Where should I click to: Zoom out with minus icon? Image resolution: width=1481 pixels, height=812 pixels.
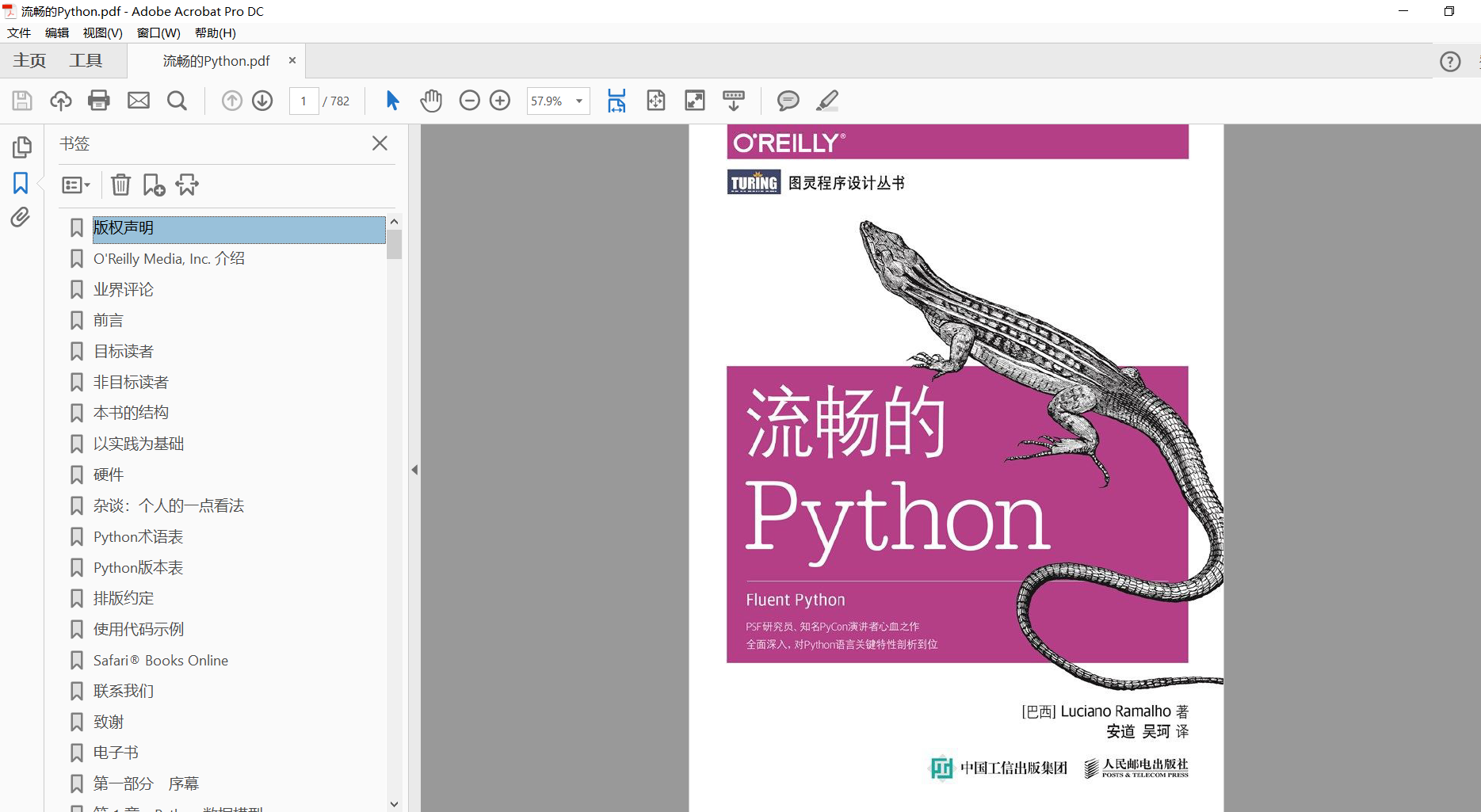(470, 101)
